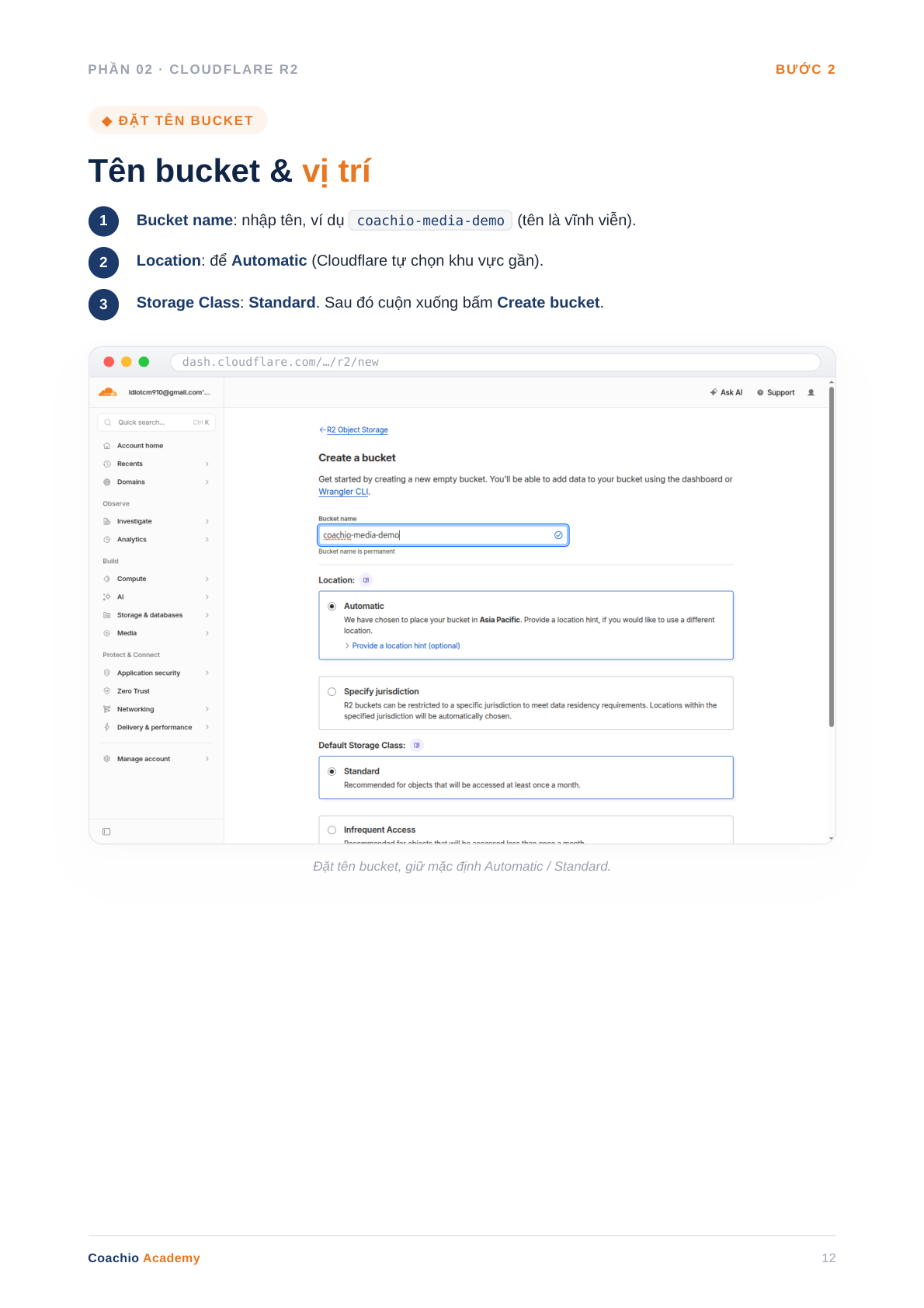This screenshot has height=1308, width=924.
Task: Select the Standard storage class radio
Action: [332, 772]
